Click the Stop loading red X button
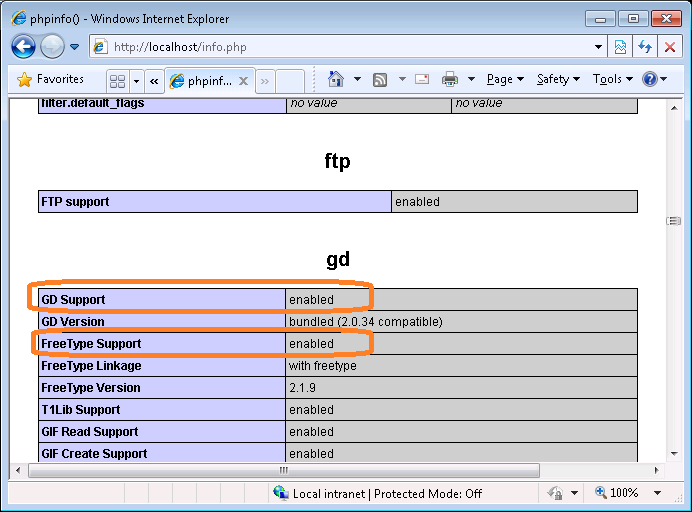The height and width of the screenshot is (512, 692). [x=668, y=47]
